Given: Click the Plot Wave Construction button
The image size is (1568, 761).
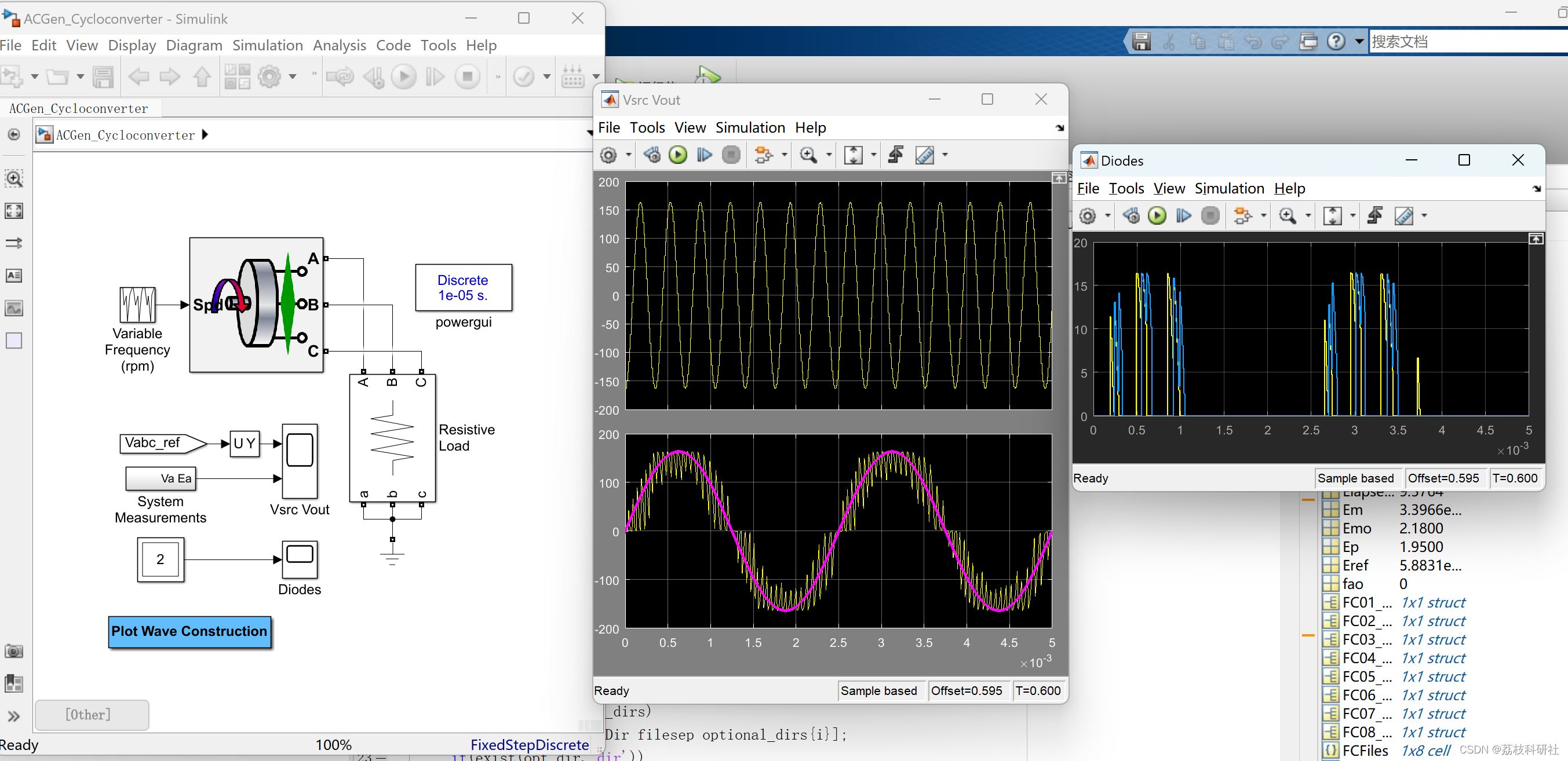Looking at the screenshot, I should click(189, 631).
